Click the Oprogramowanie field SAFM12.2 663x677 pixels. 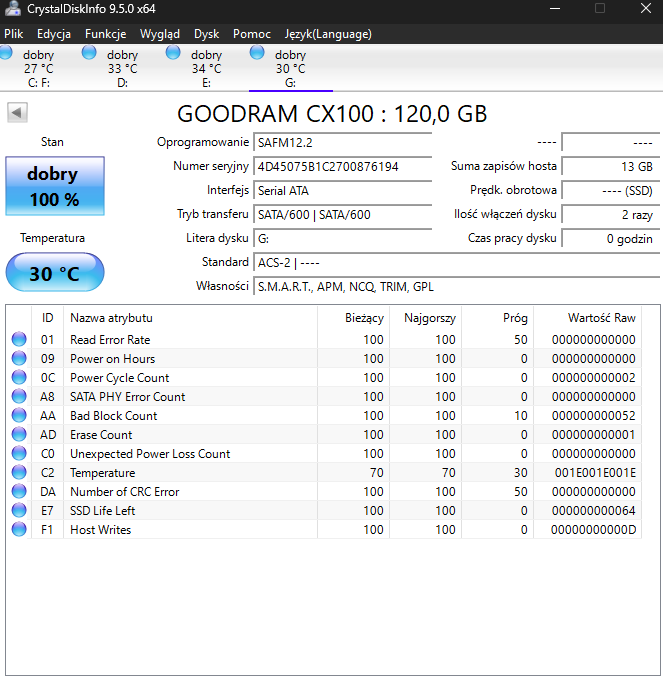(343, 142)
